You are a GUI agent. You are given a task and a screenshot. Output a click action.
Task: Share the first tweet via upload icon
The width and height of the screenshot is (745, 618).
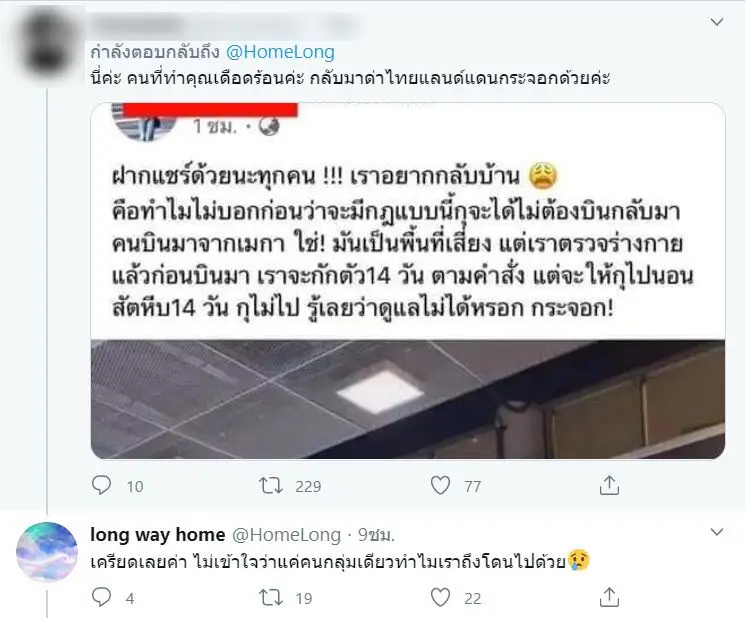point(609,485)
